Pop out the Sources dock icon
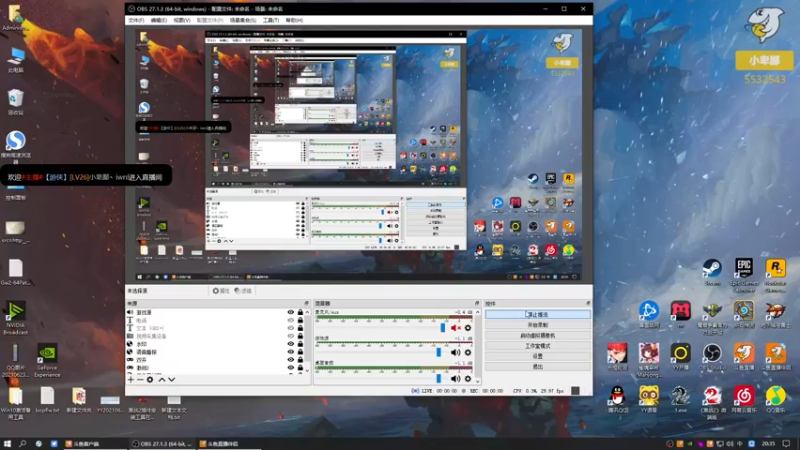 (x=307, y=304)
